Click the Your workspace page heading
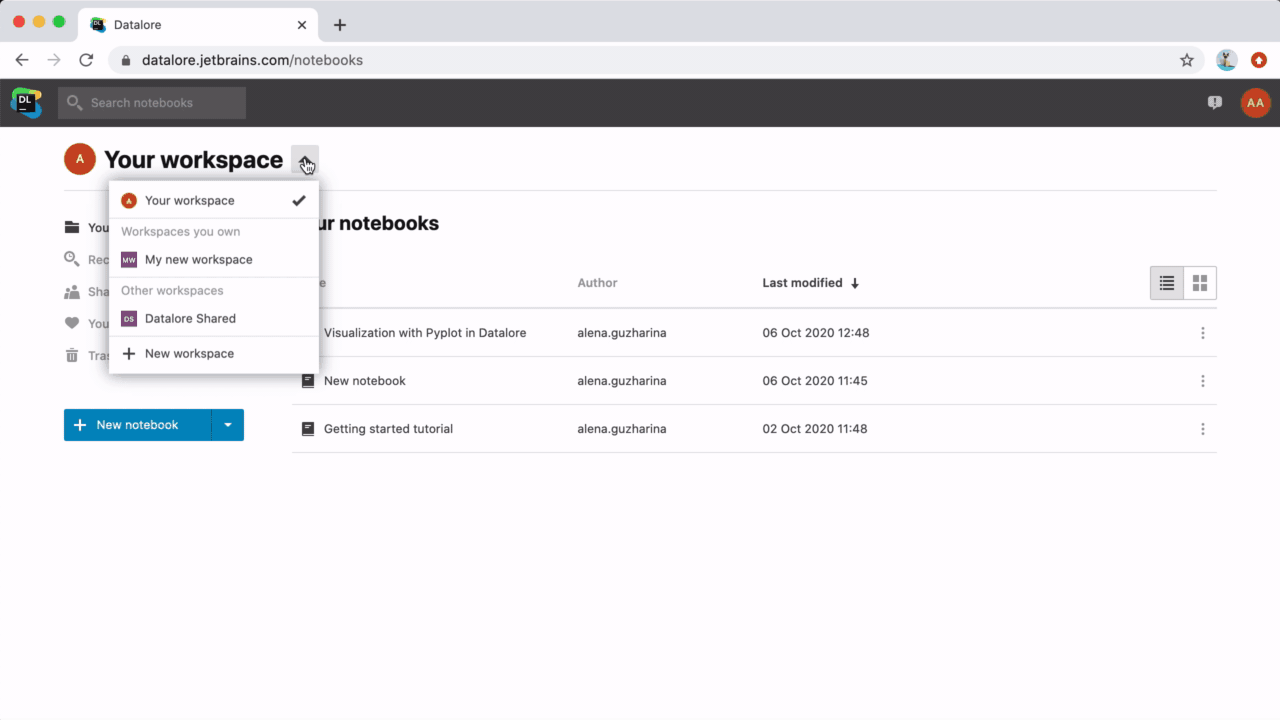This screenshot has height=720, width=1280. tap(194, 160)
